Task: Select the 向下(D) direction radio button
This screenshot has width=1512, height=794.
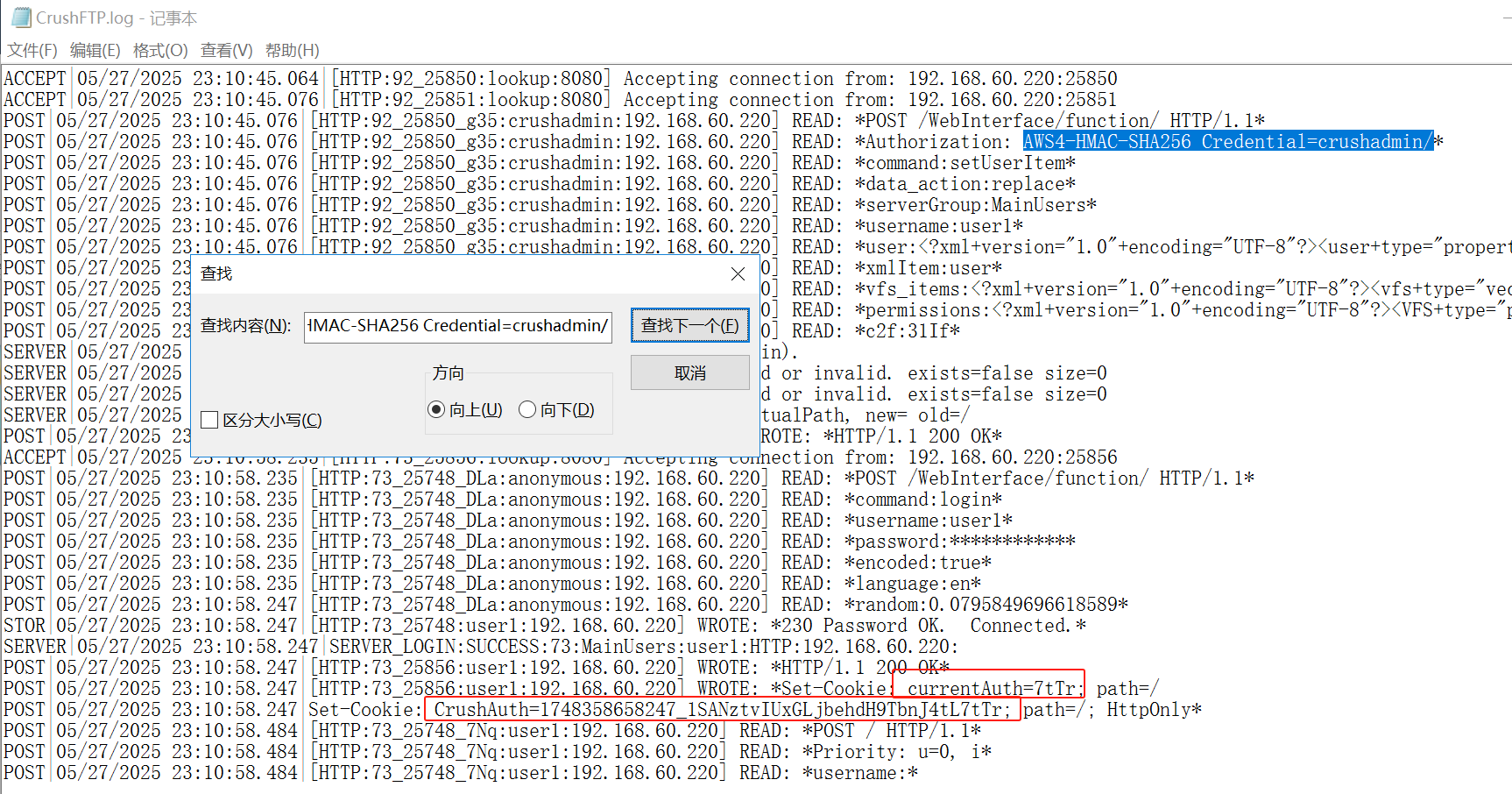Action: click(x=527, y=410)
